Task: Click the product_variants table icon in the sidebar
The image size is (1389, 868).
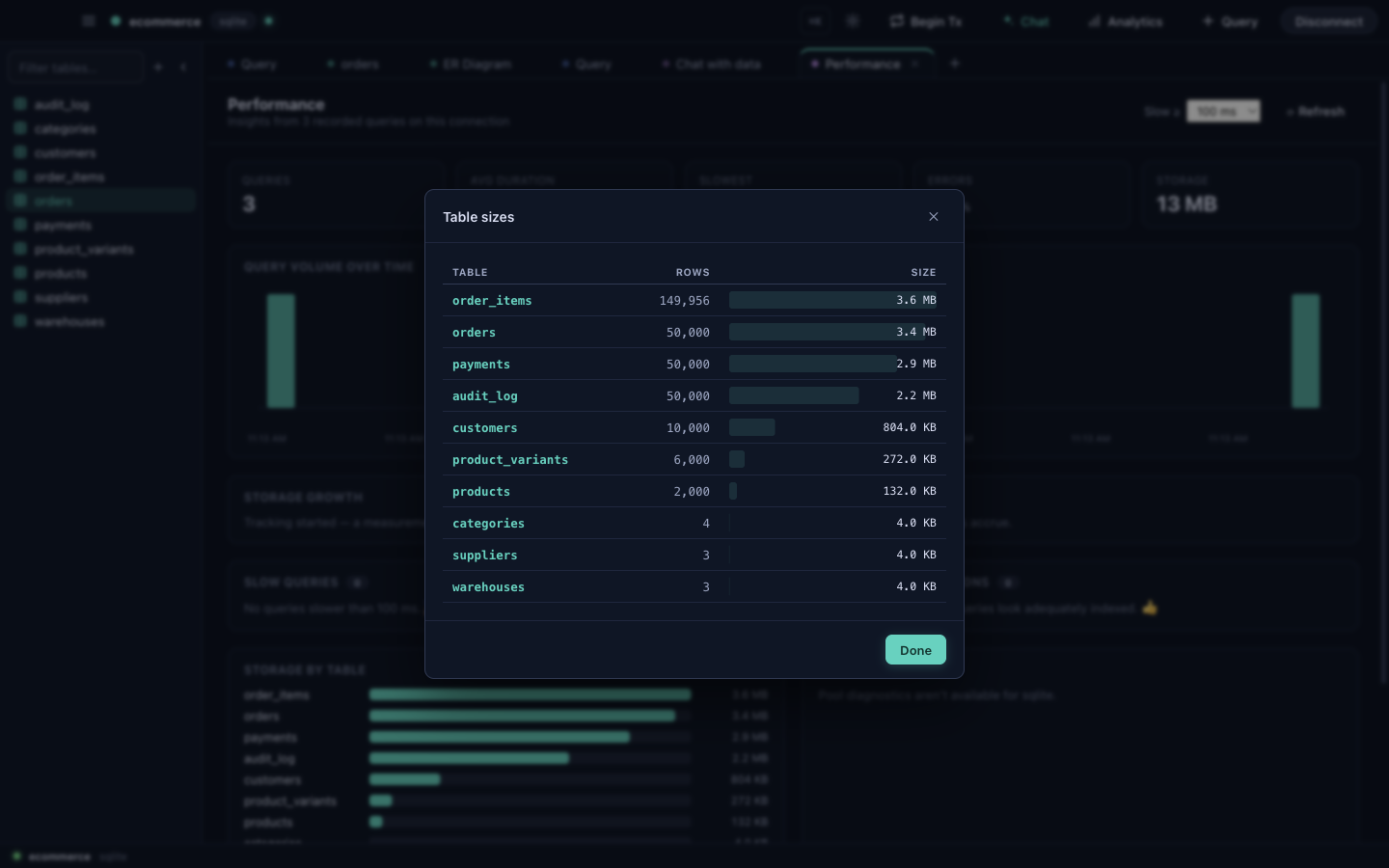Action: click(20, 249)
